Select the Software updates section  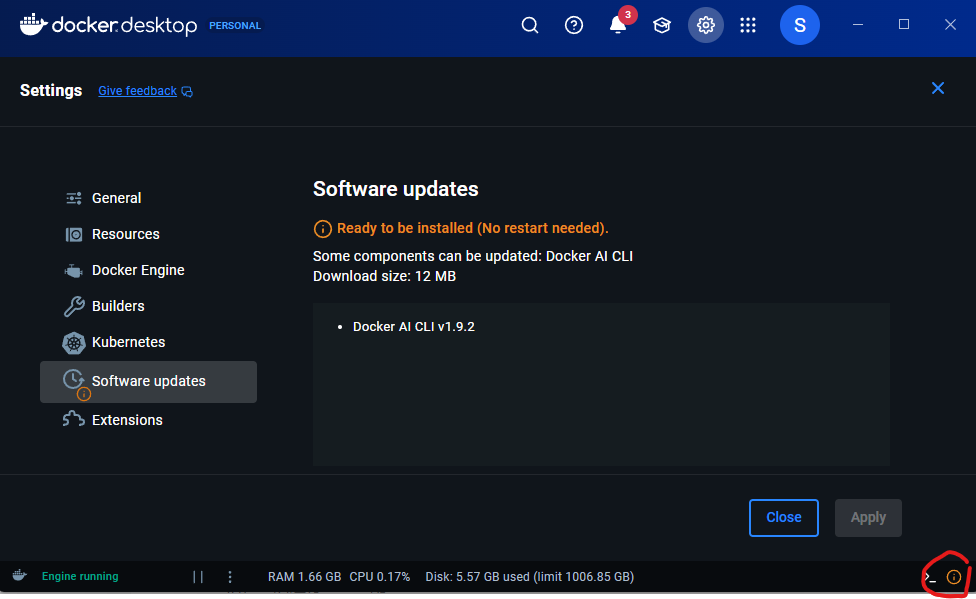click(x=148, y=382)
